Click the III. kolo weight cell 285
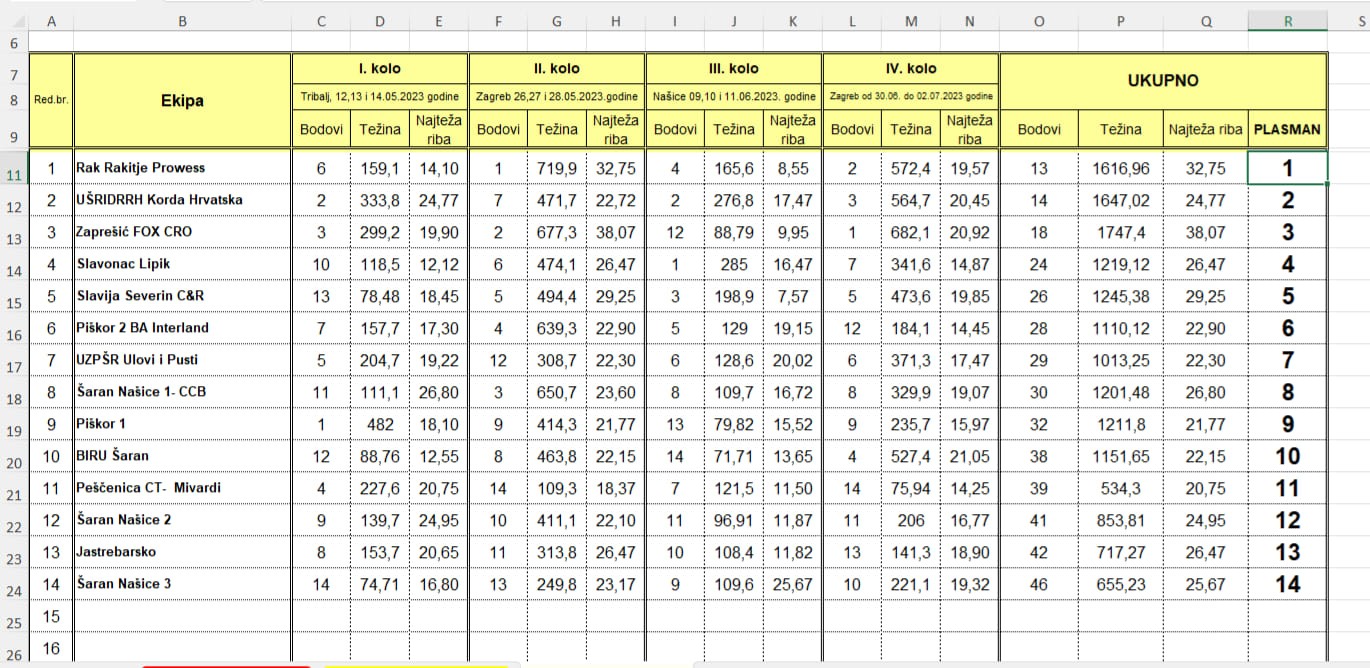 tap(734, 264)
